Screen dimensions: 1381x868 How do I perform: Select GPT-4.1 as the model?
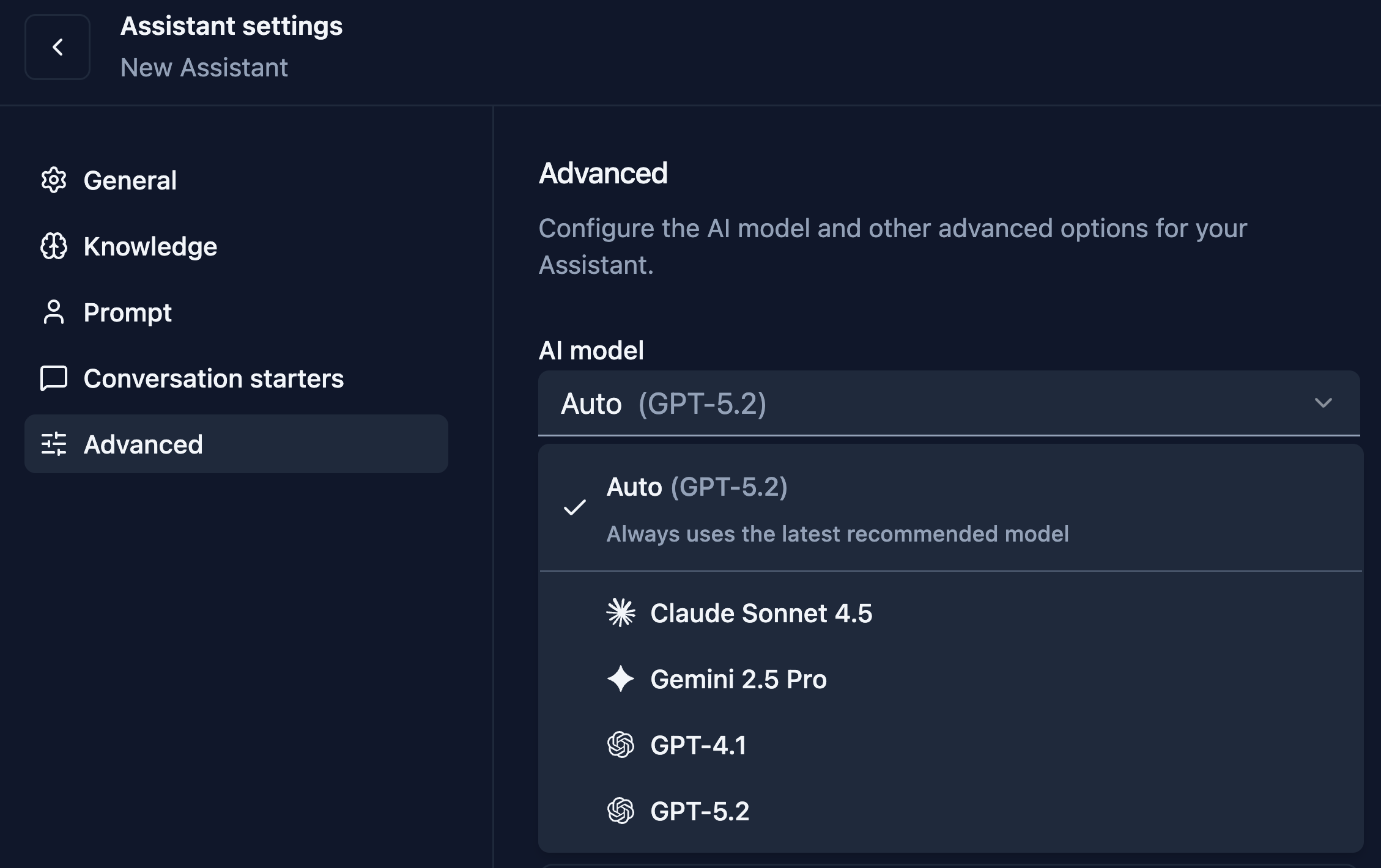(x=698, y=745)
